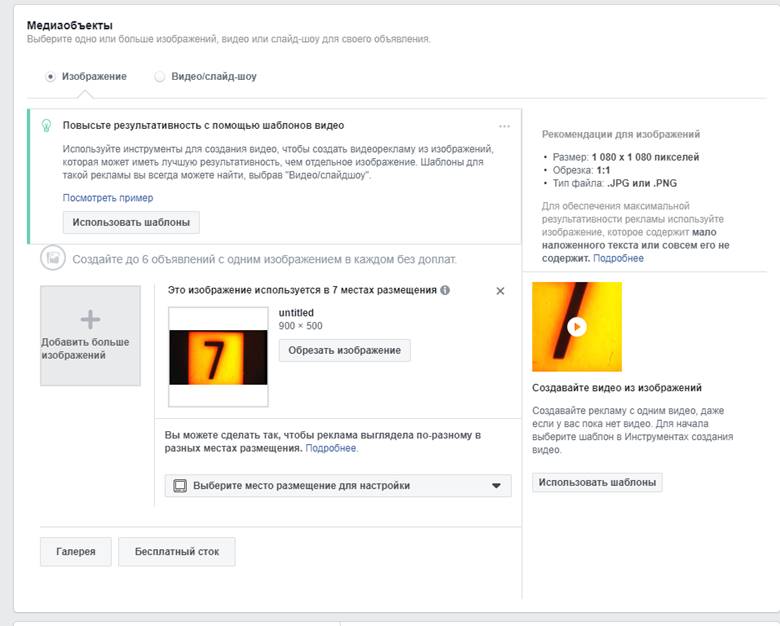Click the info icon next to placements text
Screen dimensions: 780x626
tap(445, 290)
